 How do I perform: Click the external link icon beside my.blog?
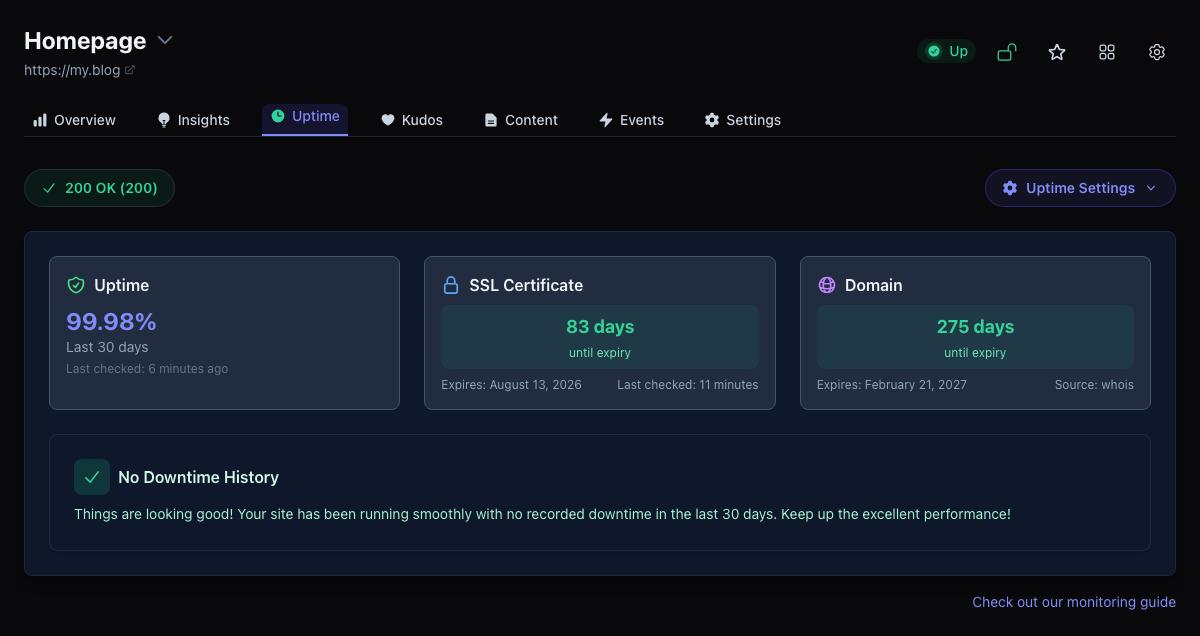tap(130, 70)
